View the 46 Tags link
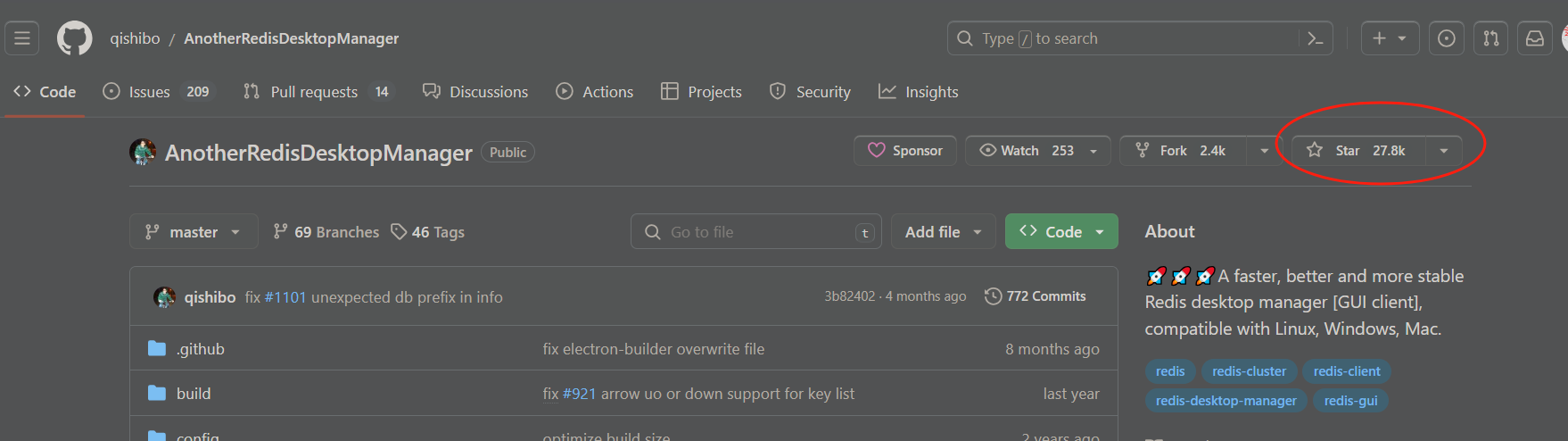Screen dimensions: 1568x441 tap(428, 232)
